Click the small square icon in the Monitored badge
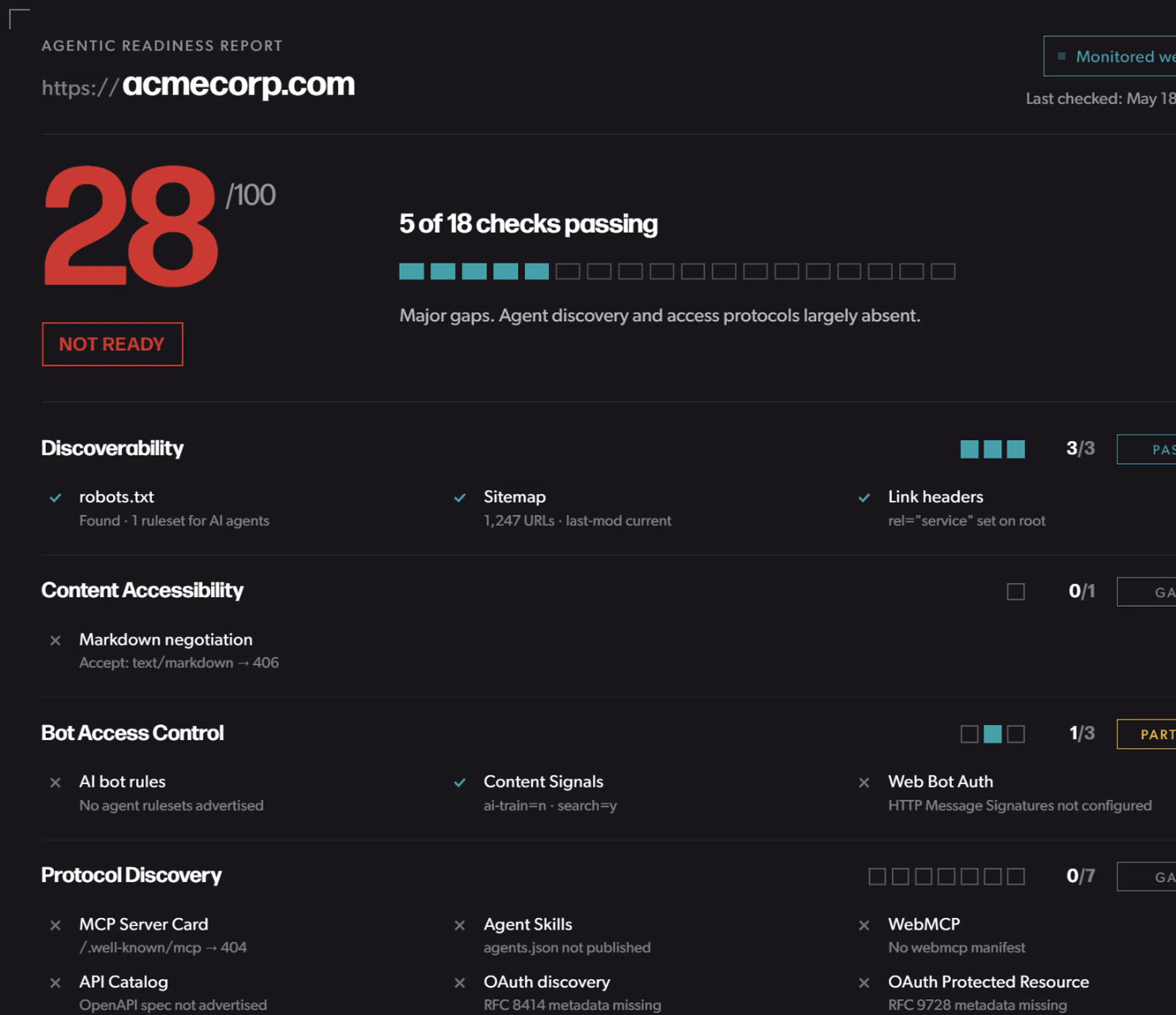1176x1015 pixels. 1061,56
